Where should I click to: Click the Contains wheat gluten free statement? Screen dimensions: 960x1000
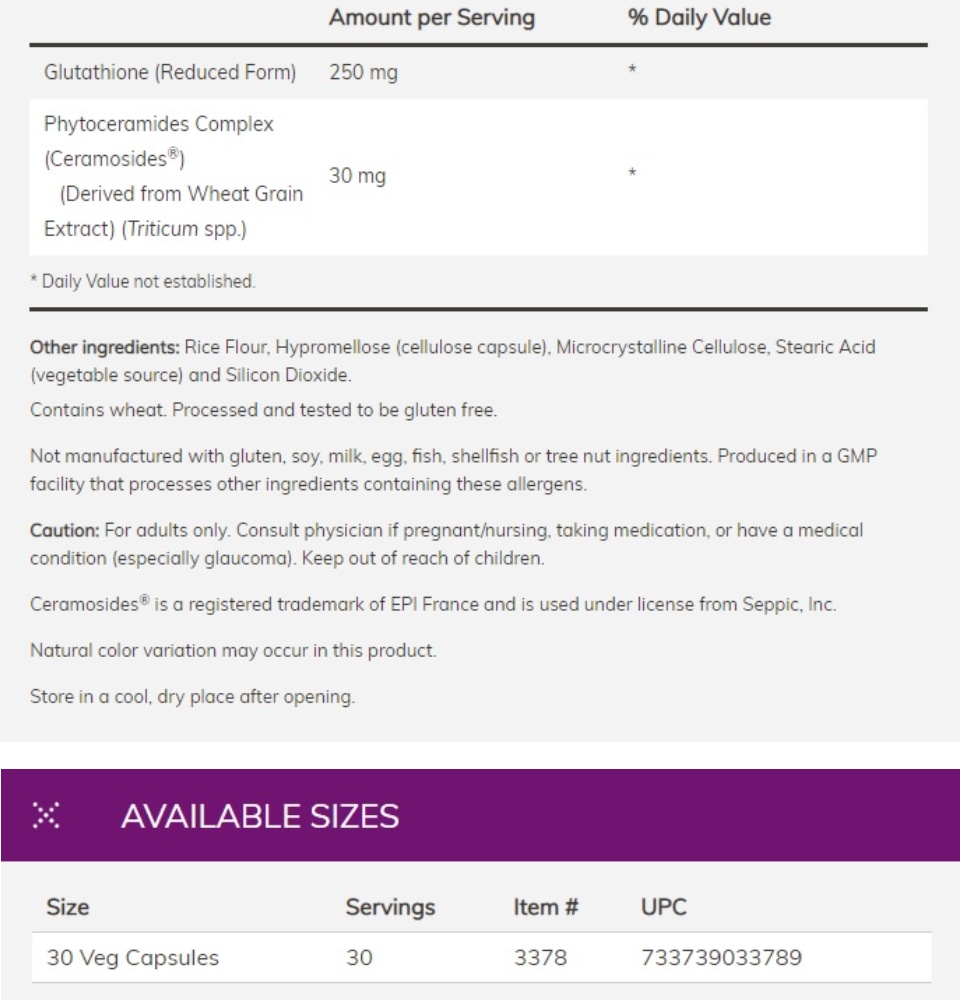(263, 409)
